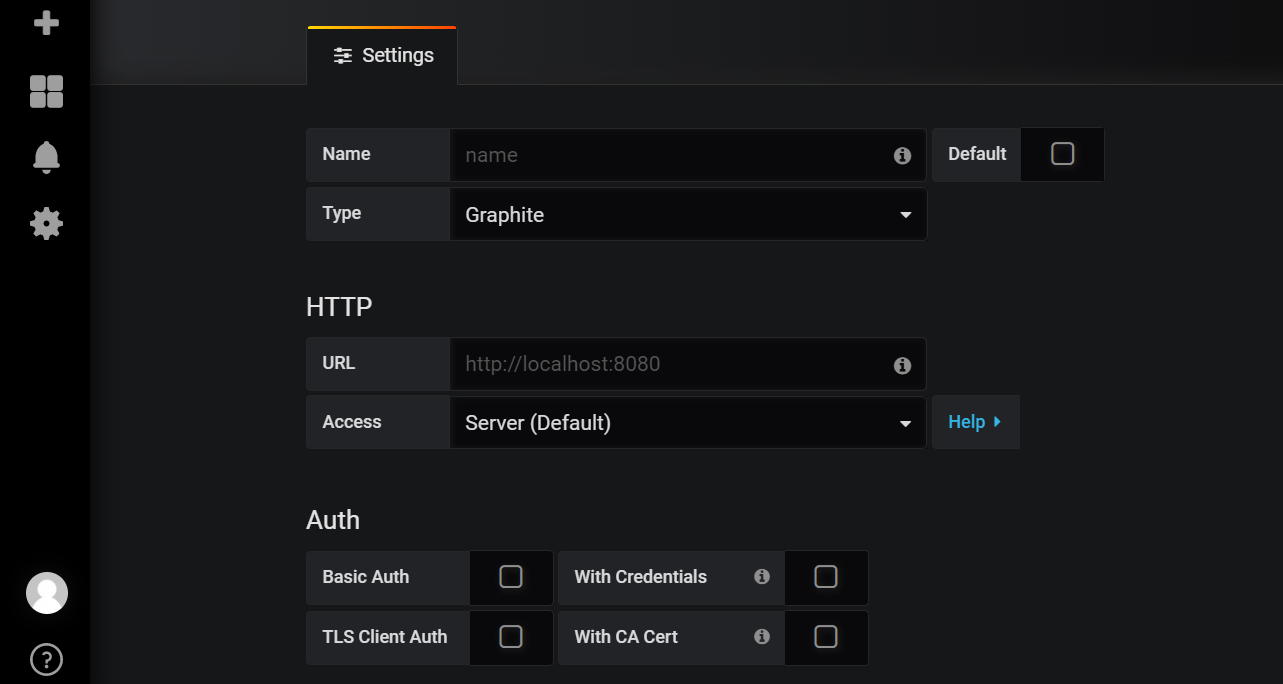Image resolution: width=1283 pixels, height=684 pixels.
Task: Click the Type field label
Action: click(342, 213)
